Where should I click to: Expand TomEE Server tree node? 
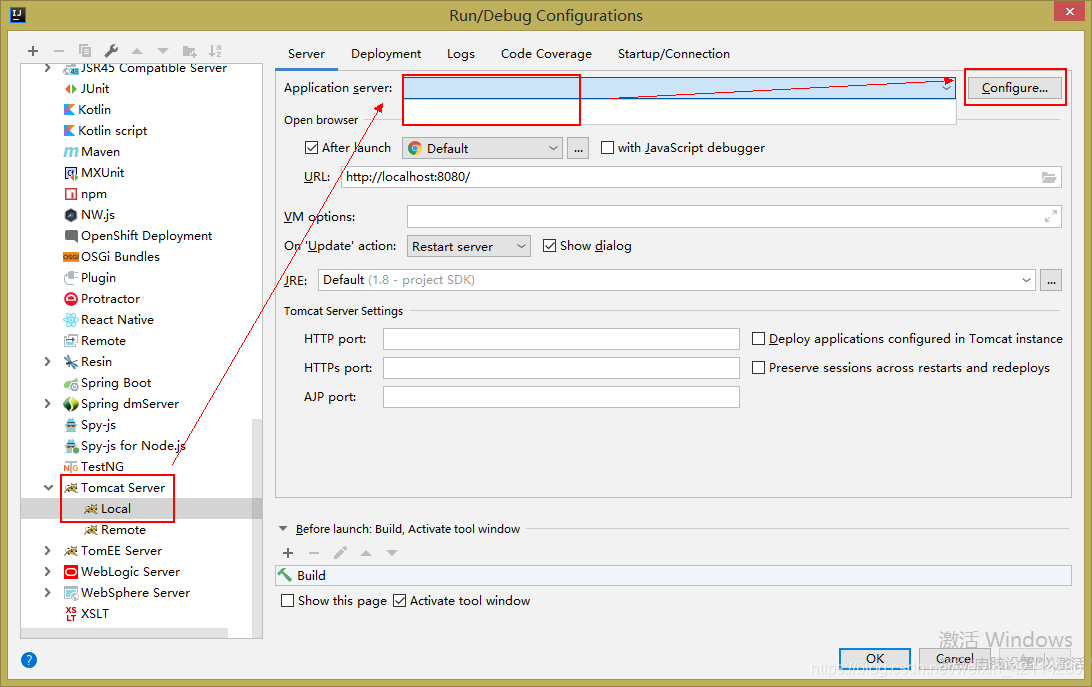click(48, 550)
